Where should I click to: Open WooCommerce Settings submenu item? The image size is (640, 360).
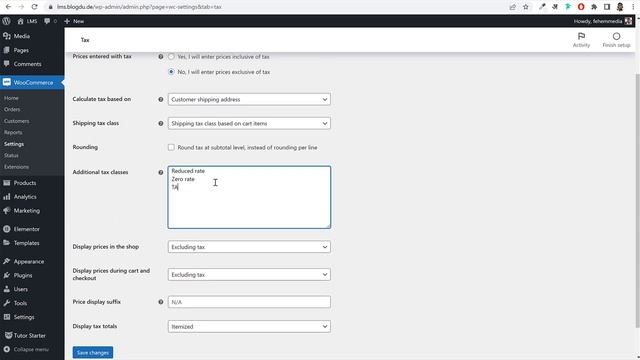(14, 144)
